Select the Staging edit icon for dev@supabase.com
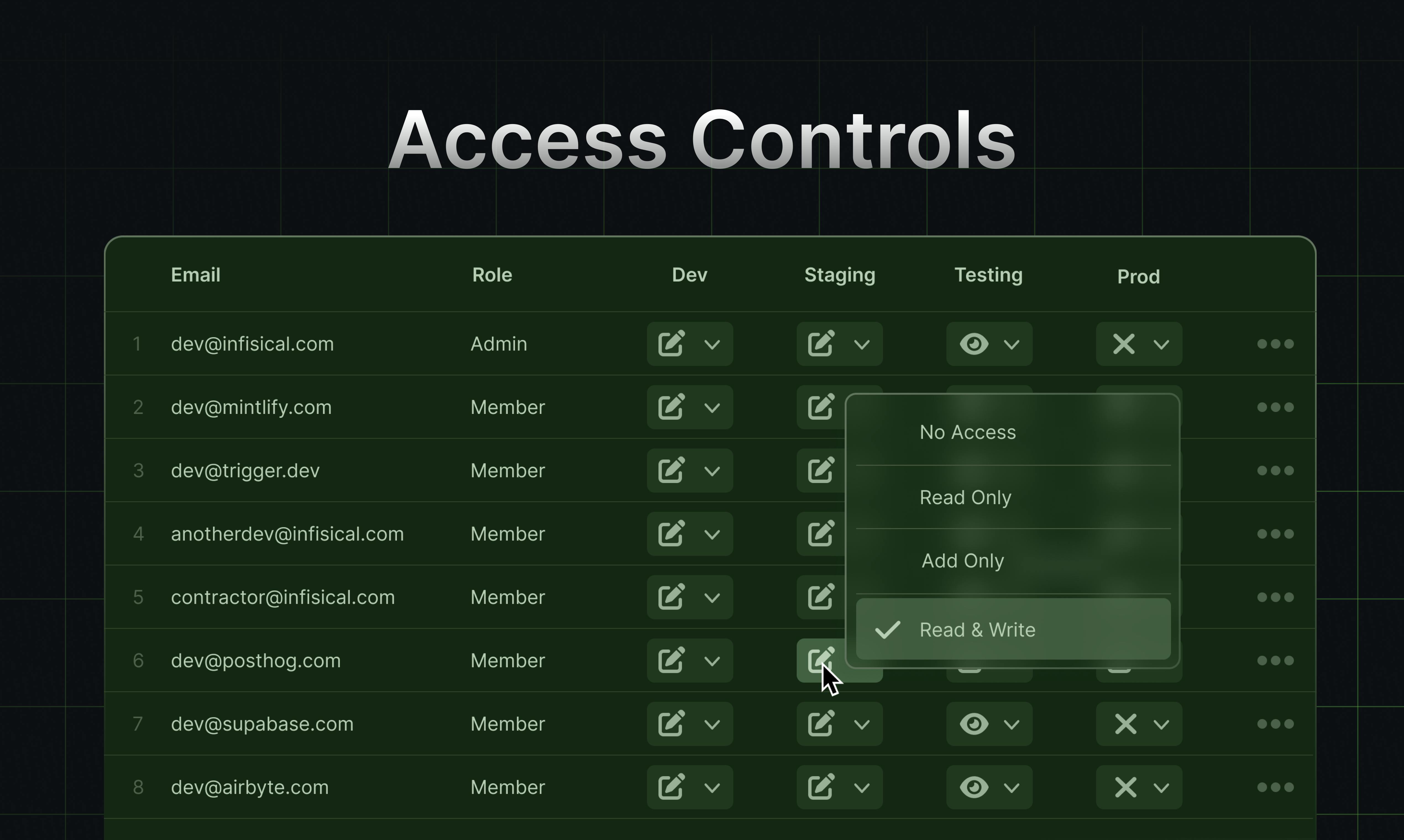Image resolution: width=1404 pixels, height=840 pixels. (x=821, y=723)
